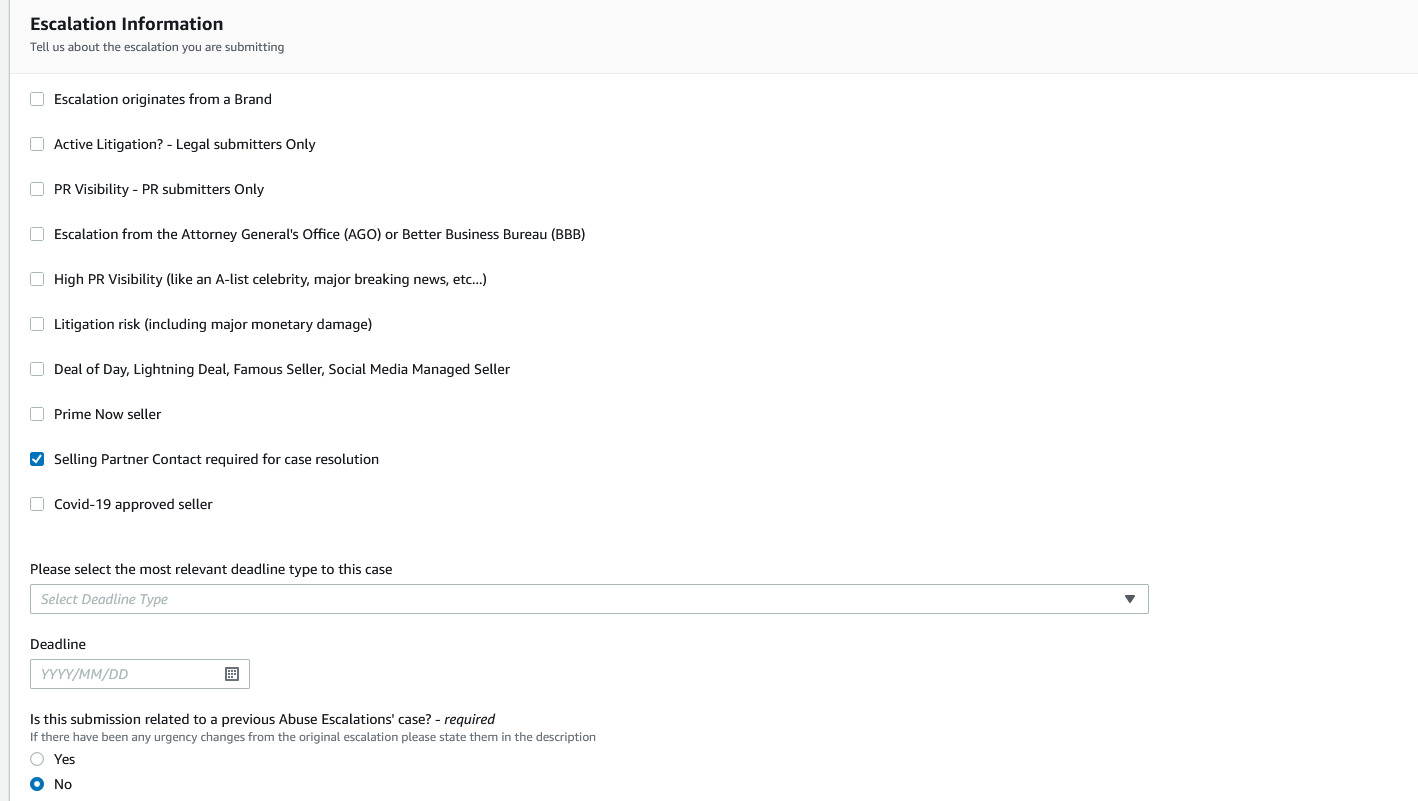Select Yes for previous Abuse Escalations case
Viewport: 1418px width, 801px height.
point(37,759)
